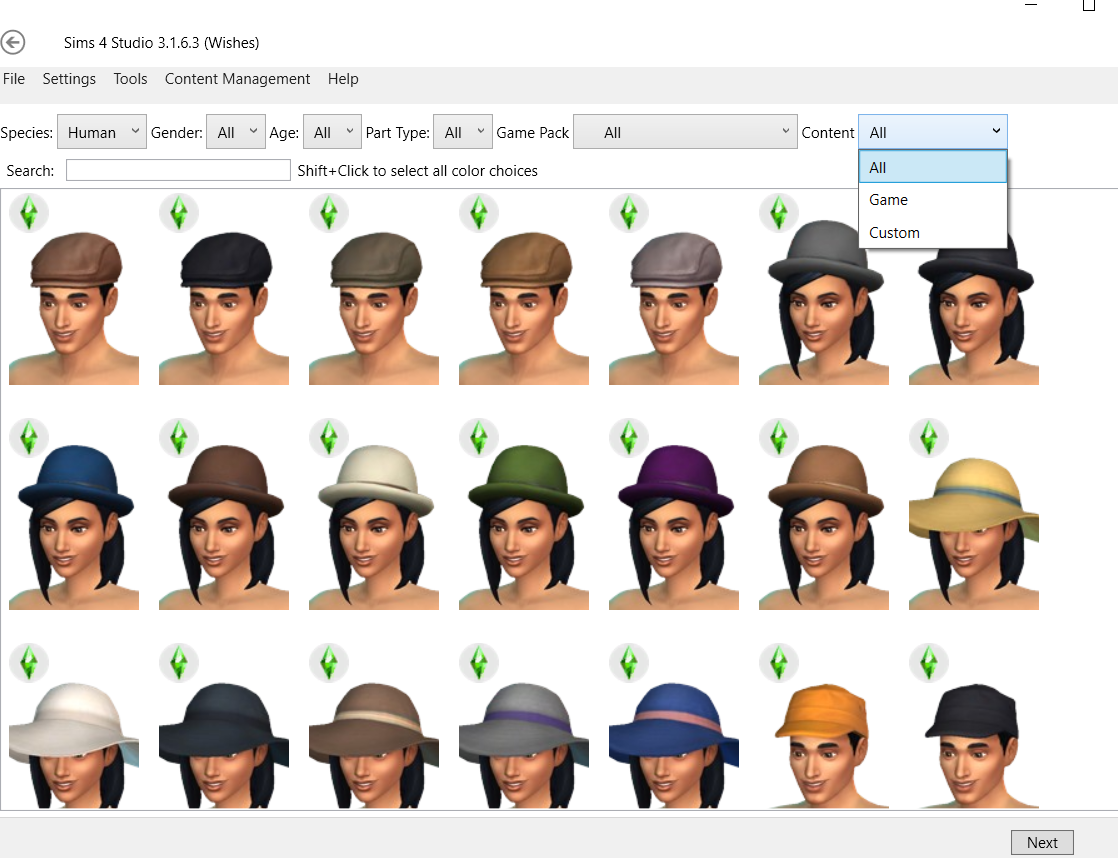Click the plumbob icon above gray floppy hat

479,663
